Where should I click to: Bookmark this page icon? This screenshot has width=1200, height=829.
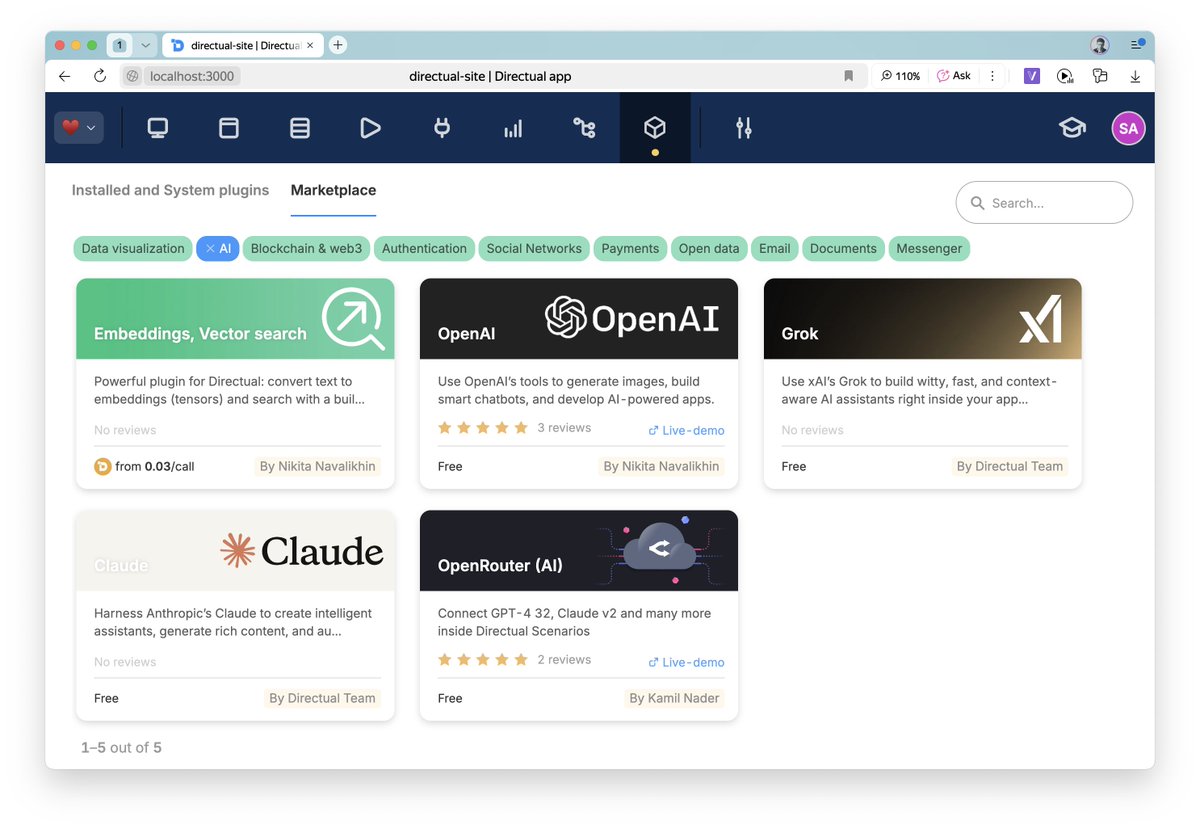849,76
